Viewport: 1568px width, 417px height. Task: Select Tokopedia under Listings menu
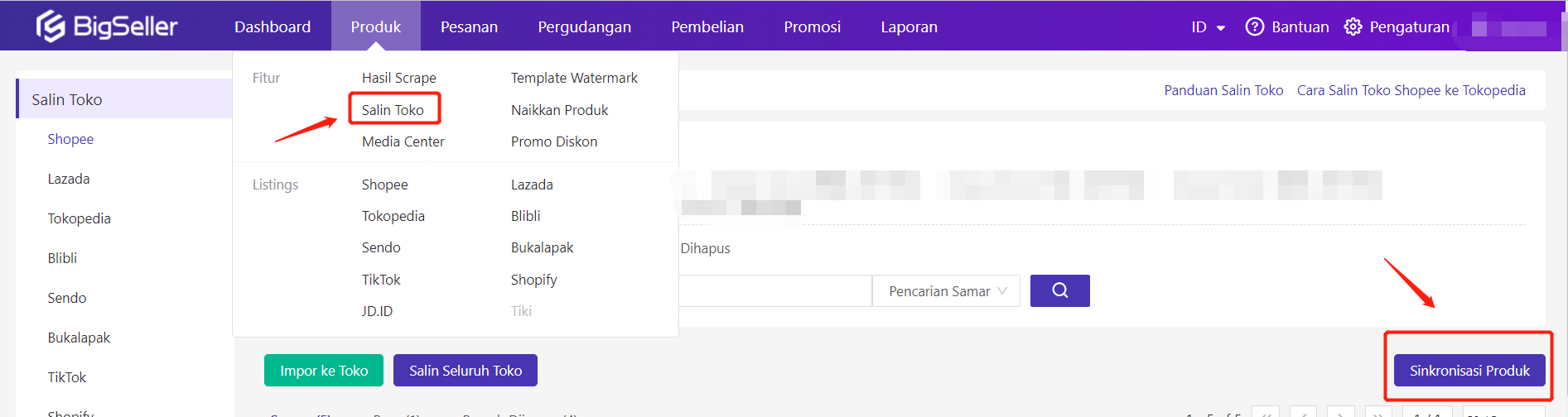click(x=393, y=216)
